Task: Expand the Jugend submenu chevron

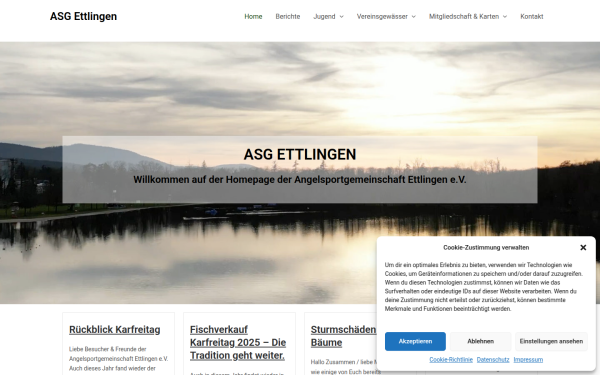Action: tap(342, 17)
